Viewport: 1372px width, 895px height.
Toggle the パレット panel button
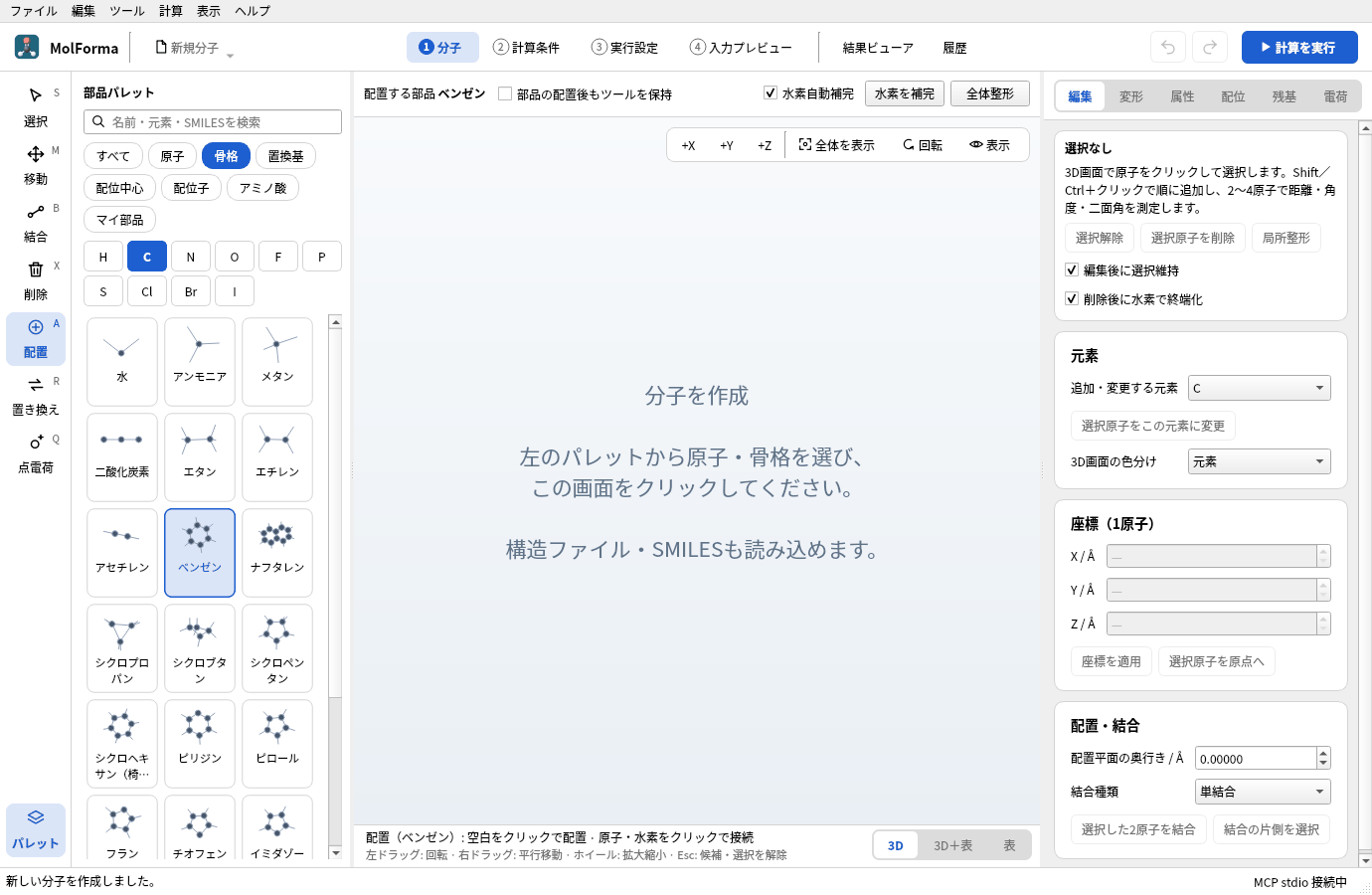click(x=36, y=829)
